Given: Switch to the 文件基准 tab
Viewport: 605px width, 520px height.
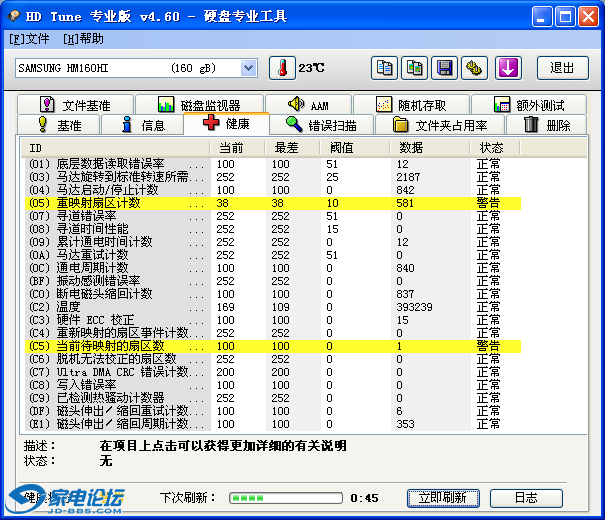Looking at the screenshot, I should pyautogui.click(x=74, y=105).
